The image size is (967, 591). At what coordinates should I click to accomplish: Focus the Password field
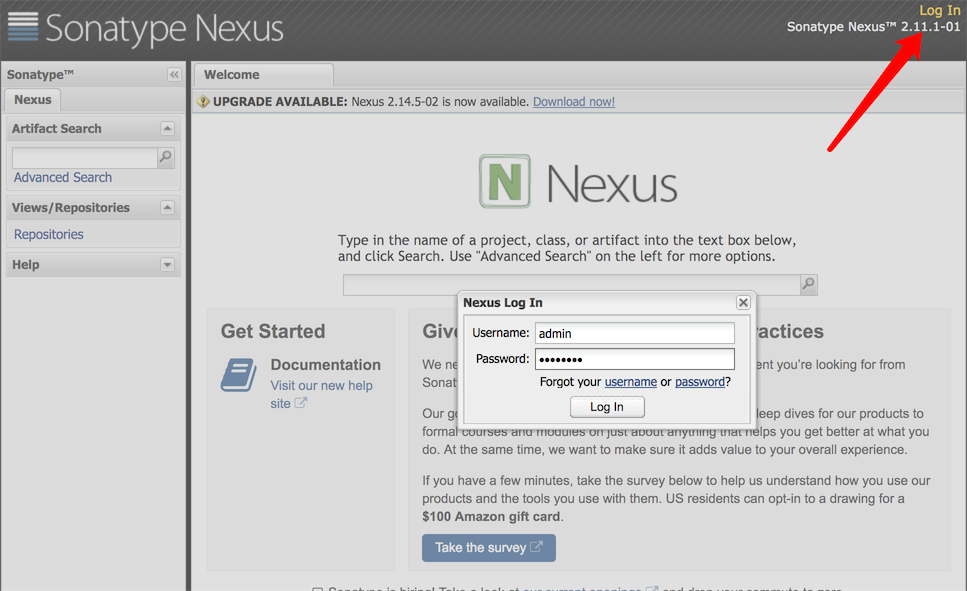coord(635,359)
